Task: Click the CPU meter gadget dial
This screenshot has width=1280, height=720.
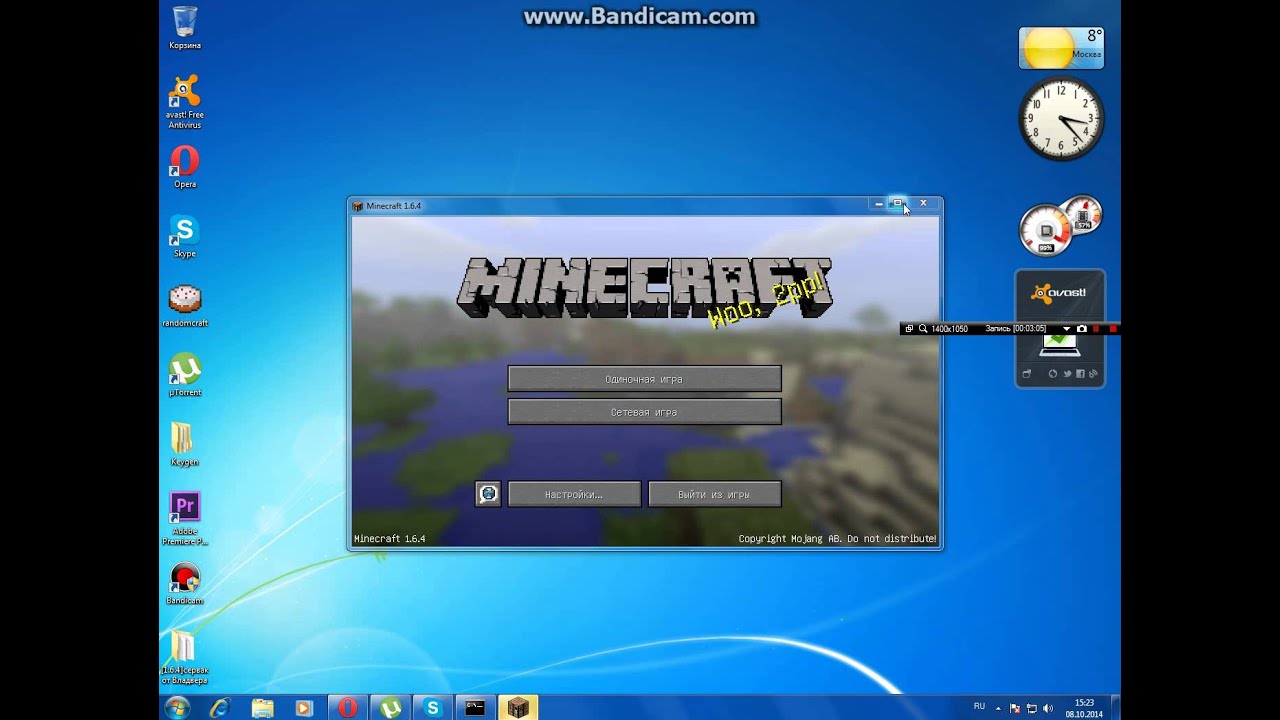Action: coord(1045,230)
